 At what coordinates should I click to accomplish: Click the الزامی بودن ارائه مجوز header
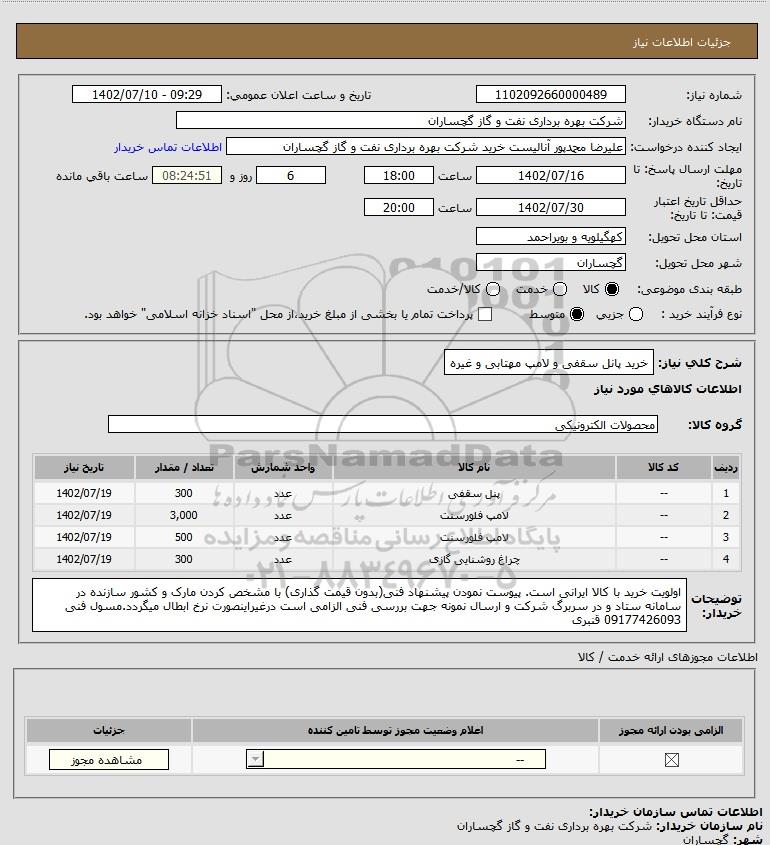click(x=671, y=730)
